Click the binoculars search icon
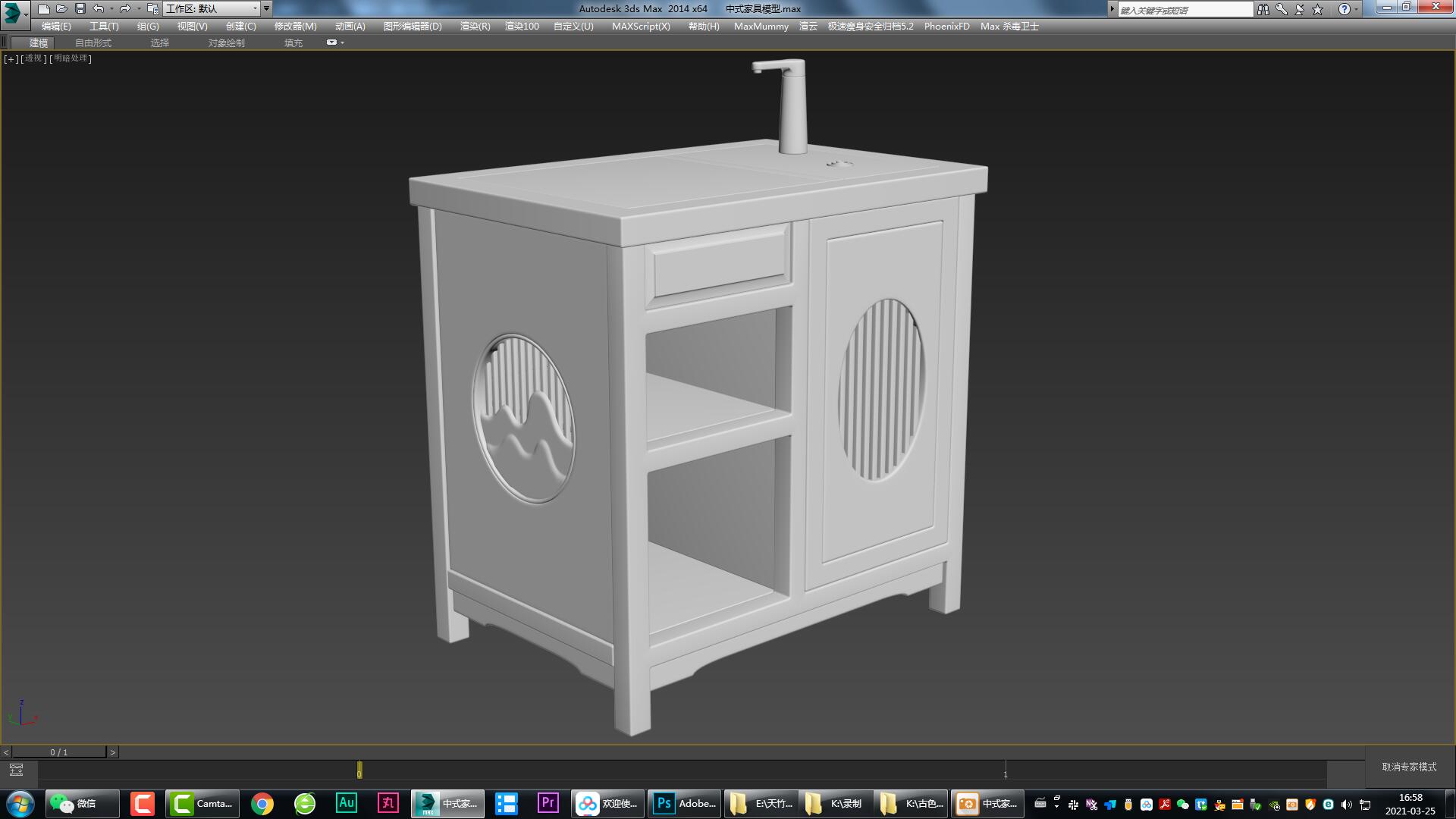The height and width of the screenshot is (819, 1456). pos(1263,9)
